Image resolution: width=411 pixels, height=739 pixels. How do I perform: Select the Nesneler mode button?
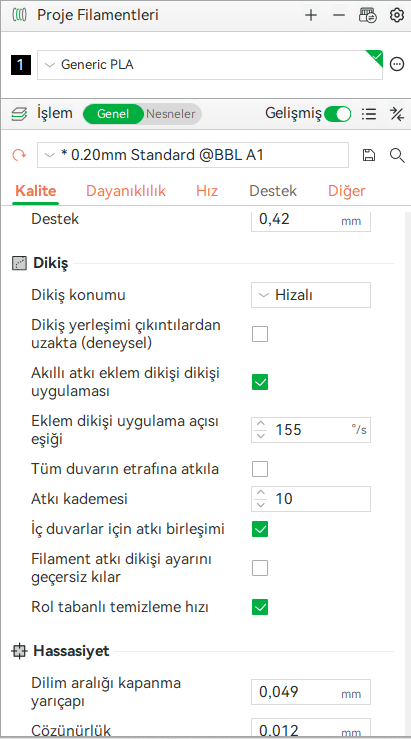tap(171, 114)
